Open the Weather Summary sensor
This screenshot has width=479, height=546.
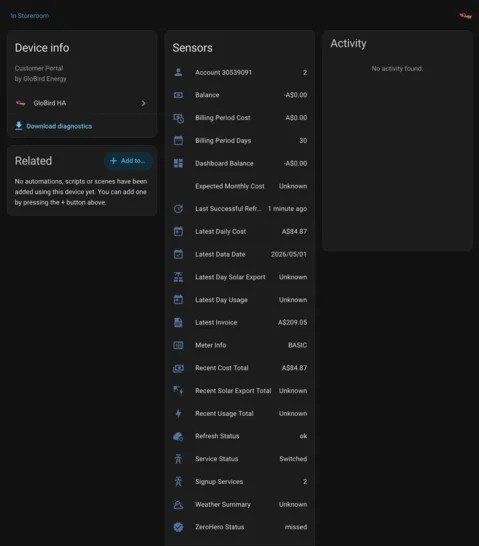point(240,505)
